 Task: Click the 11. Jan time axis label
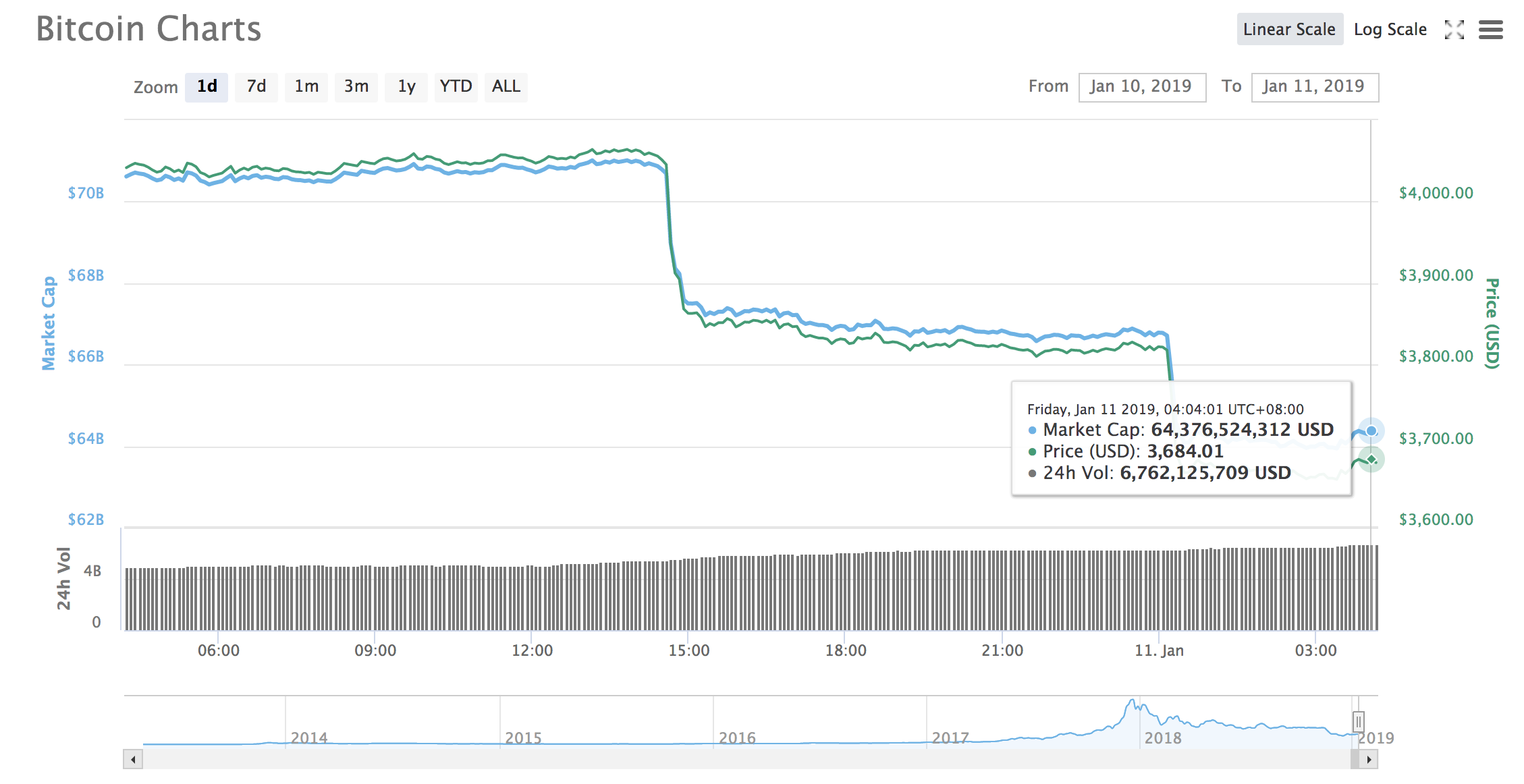tap(1159, 650)
